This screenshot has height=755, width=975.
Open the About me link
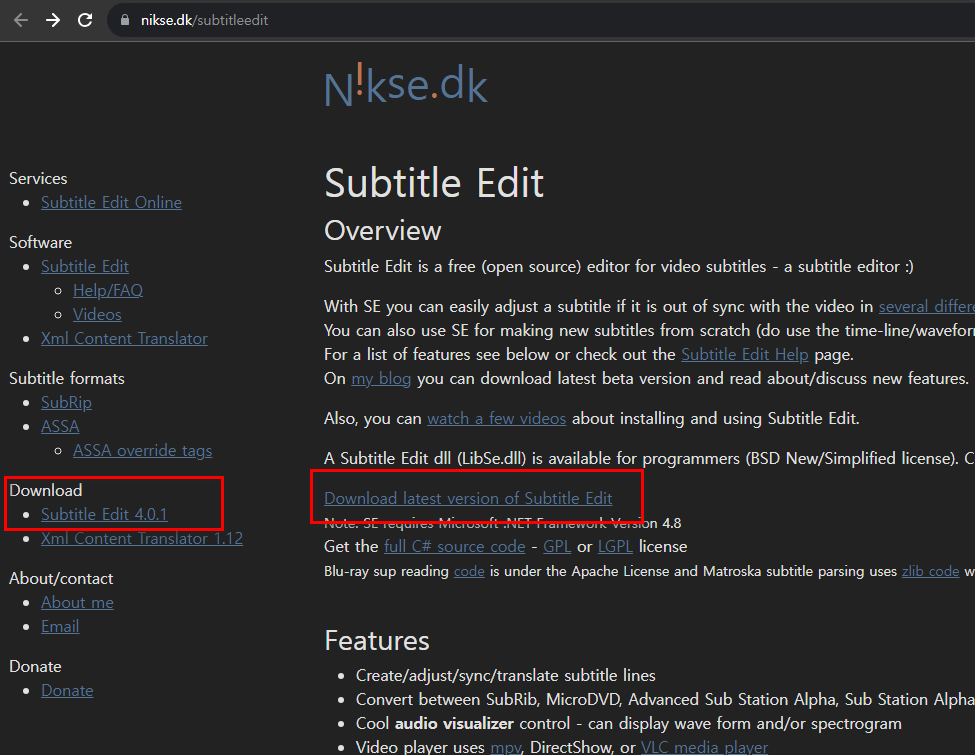tap(77, 603)
